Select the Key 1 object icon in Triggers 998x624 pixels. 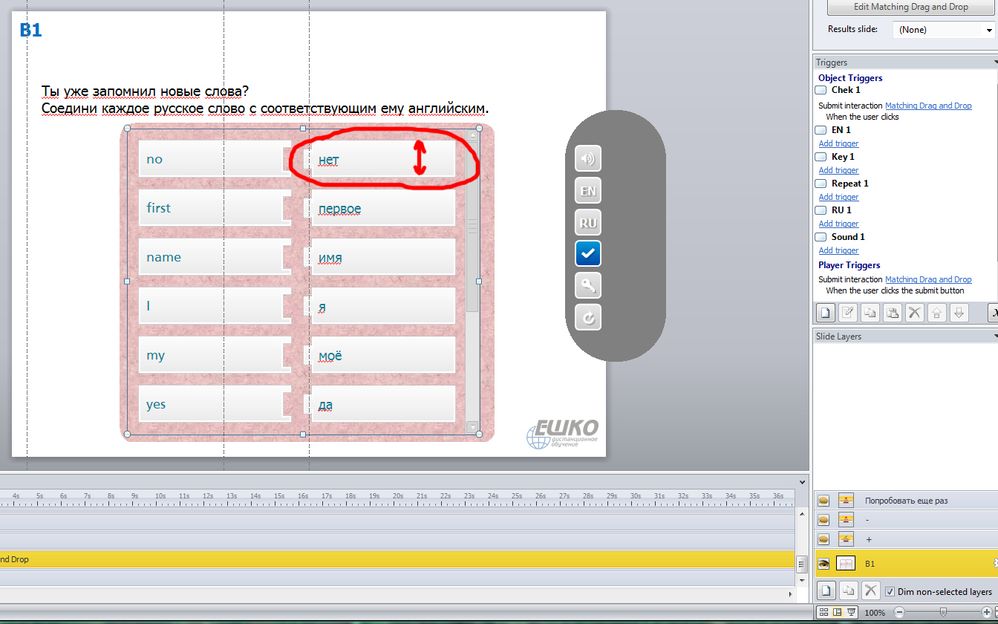point(821,157)
